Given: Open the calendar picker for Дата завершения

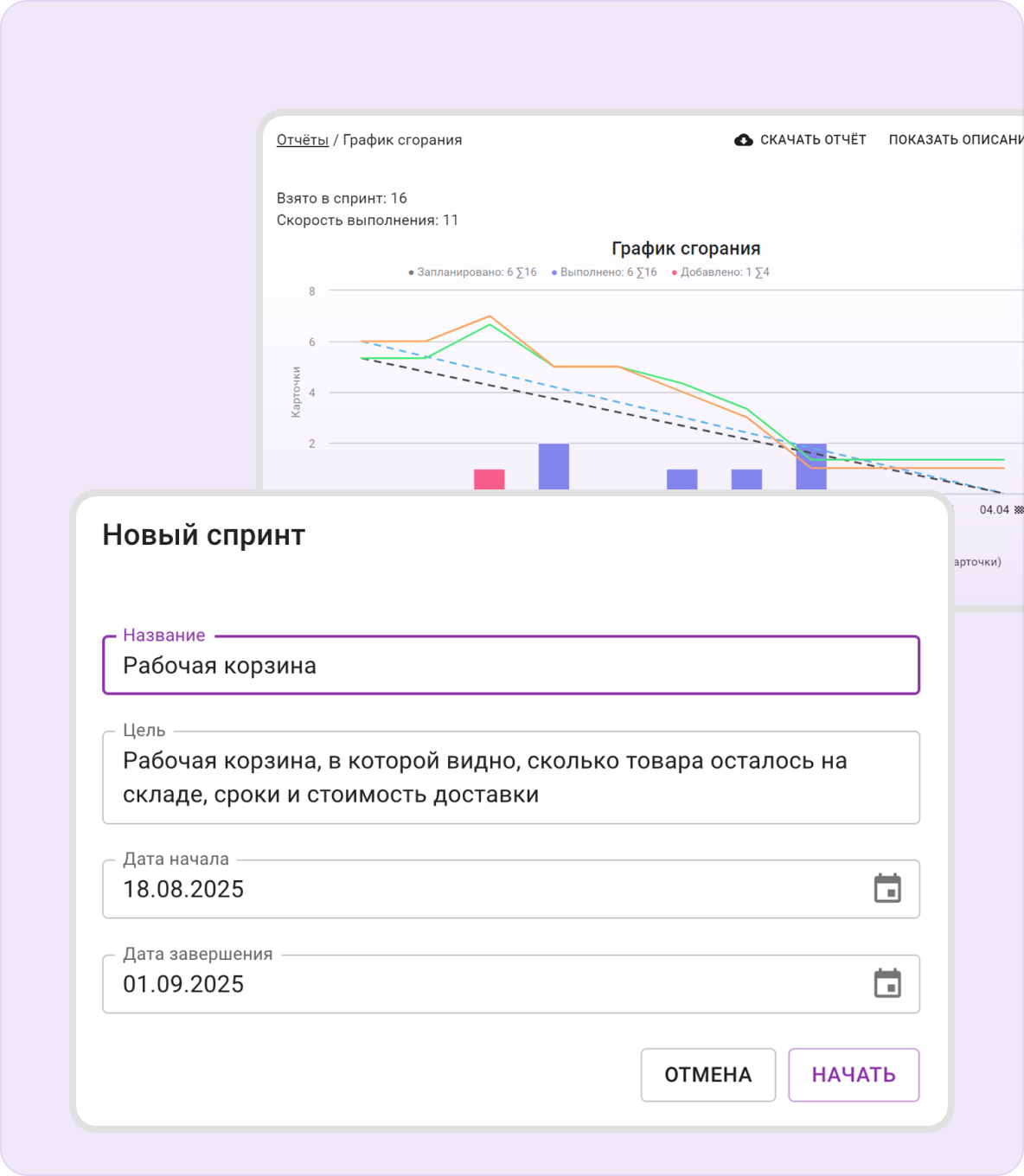Looking at the screenshot, I should 887,984.
